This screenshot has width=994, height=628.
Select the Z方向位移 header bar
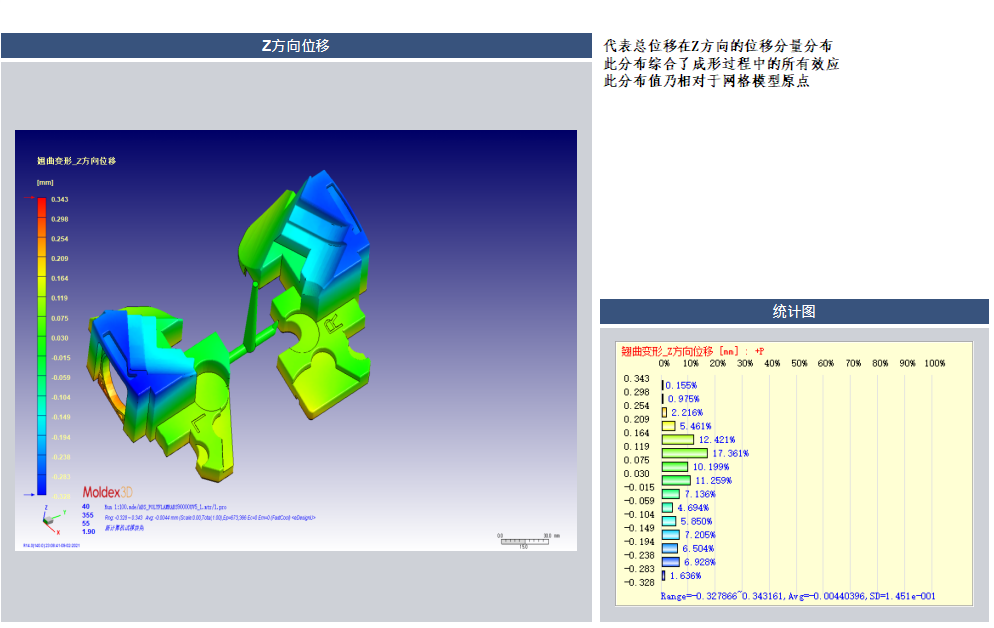click(296, 46)
